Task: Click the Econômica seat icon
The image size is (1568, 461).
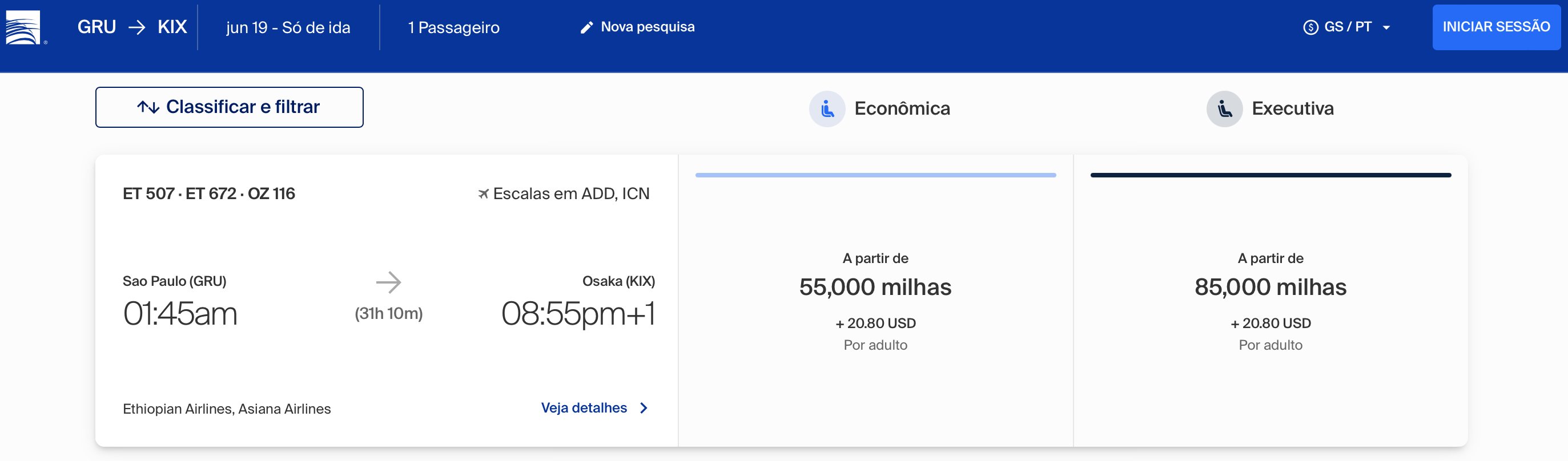Action: click(827, 109)
